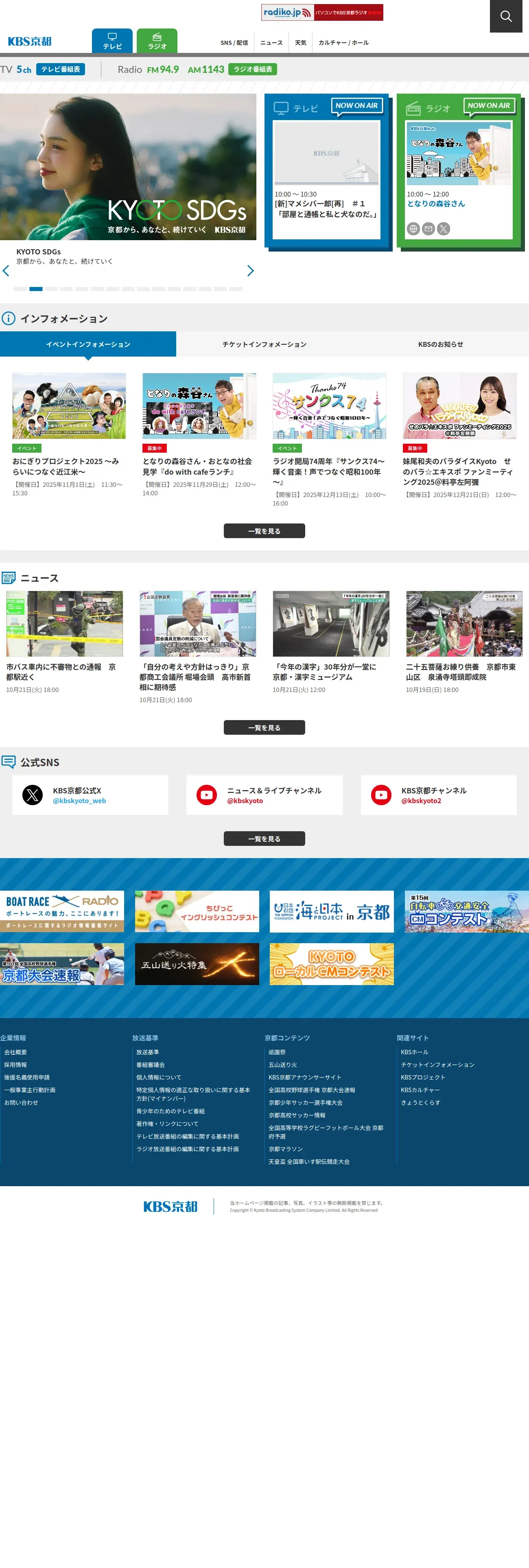Viewport: 529px width, 1568px height.
Task: Open 自転車交通安全CMコンテスト banner
Action: click(467, 912)
